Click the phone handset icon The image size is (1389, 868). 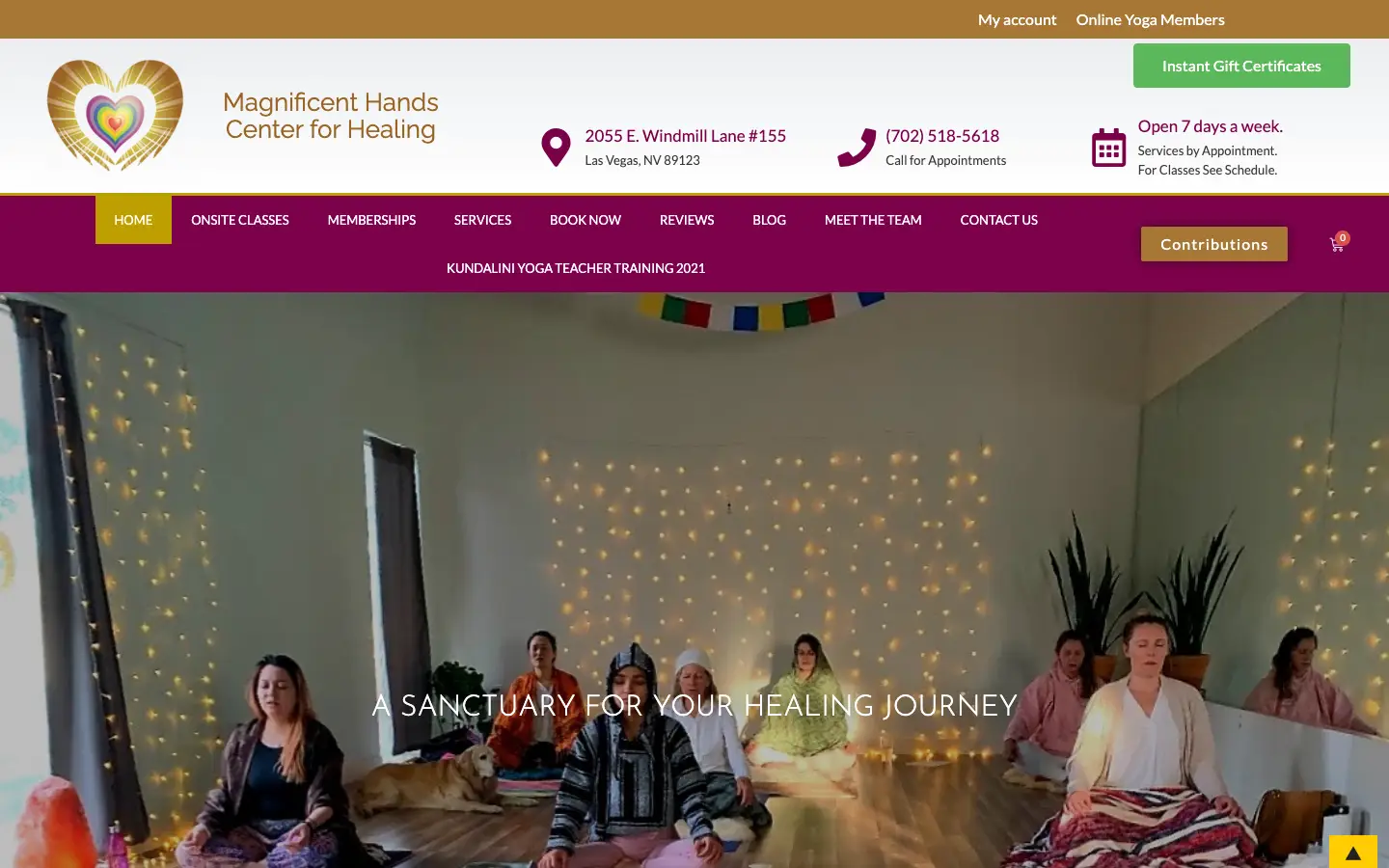click(x=857, y=148)
